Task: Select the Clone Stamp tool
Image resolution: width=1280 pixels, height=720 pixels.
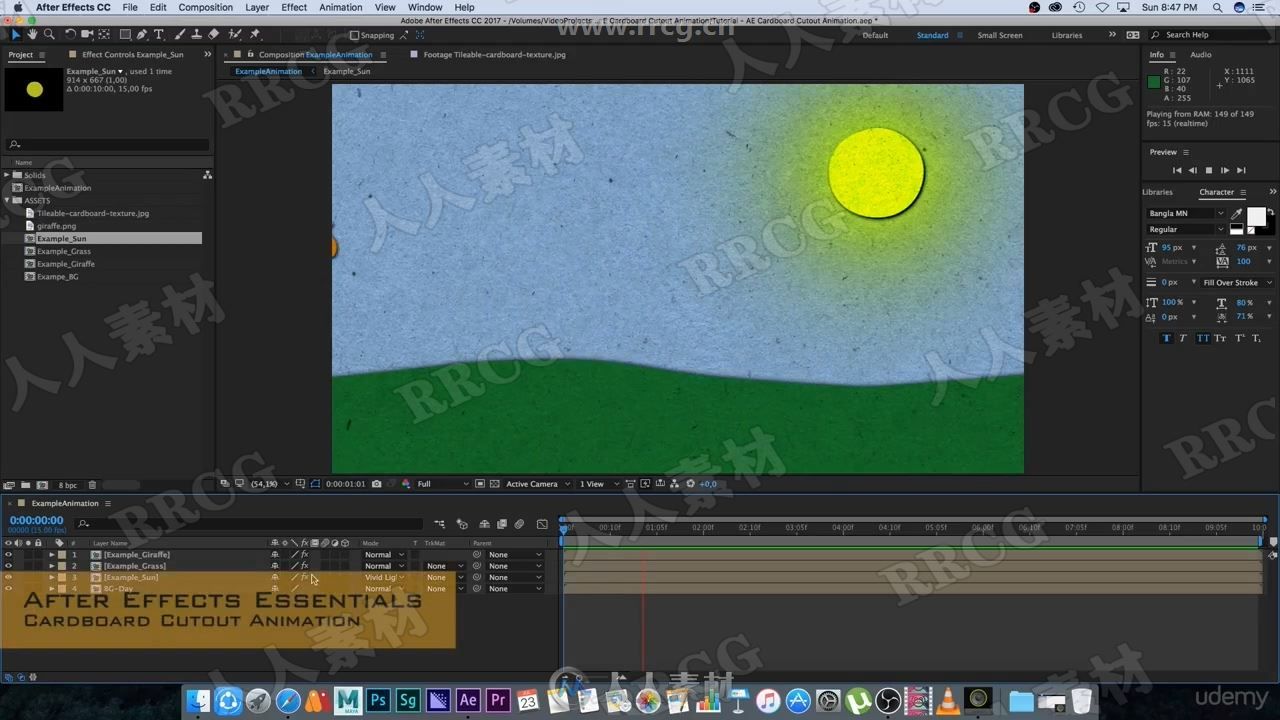Action: click(196, 34)
